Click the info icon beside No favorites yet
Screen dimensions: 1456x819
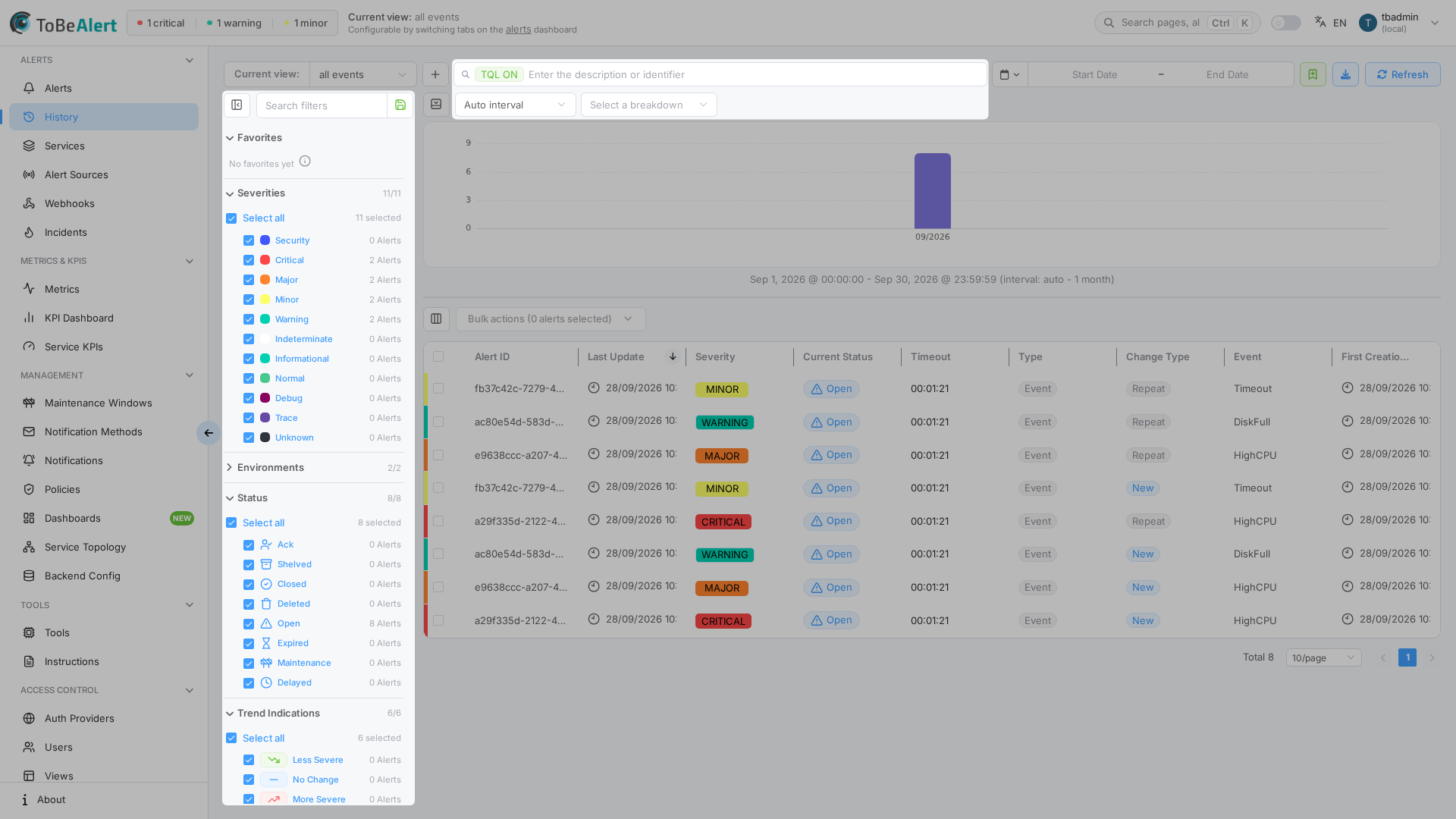305,162
